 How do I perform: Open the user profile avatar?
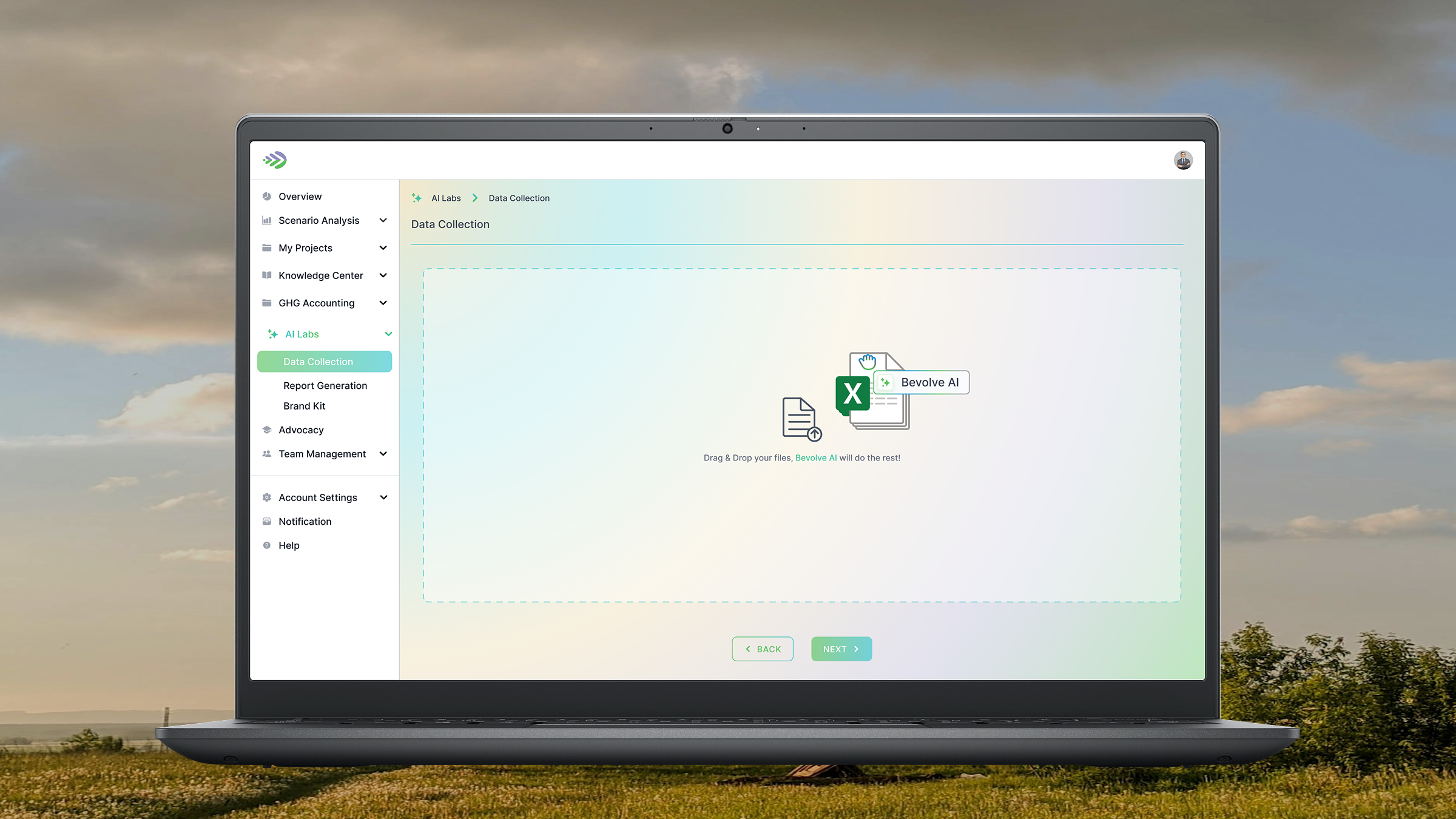(x=1182, y=160)
